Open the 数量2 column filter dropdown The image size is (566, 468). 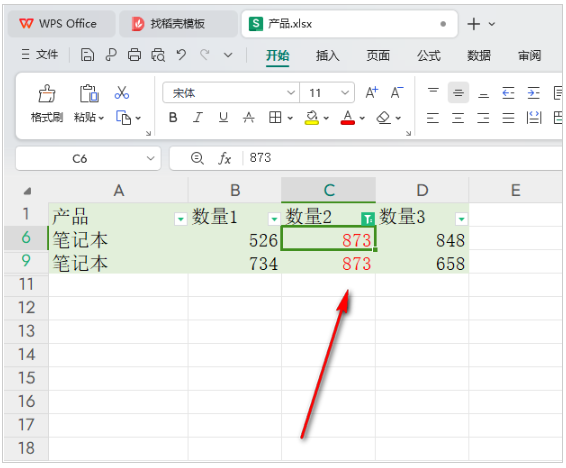(367, 219)
